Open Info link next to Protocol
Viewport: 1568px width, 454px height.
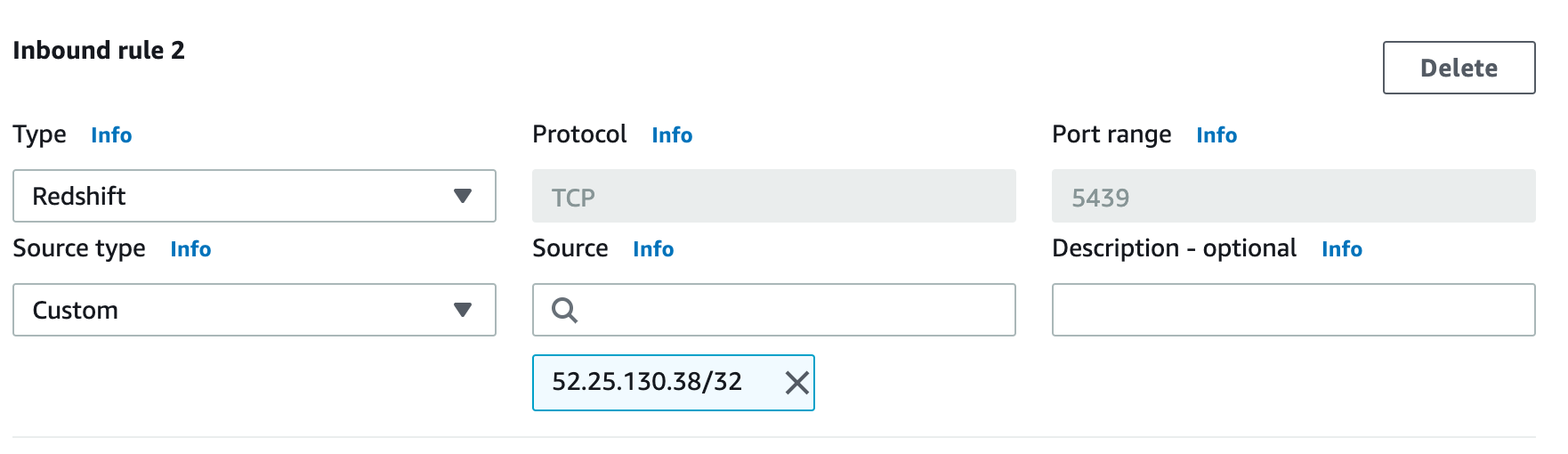672,135
